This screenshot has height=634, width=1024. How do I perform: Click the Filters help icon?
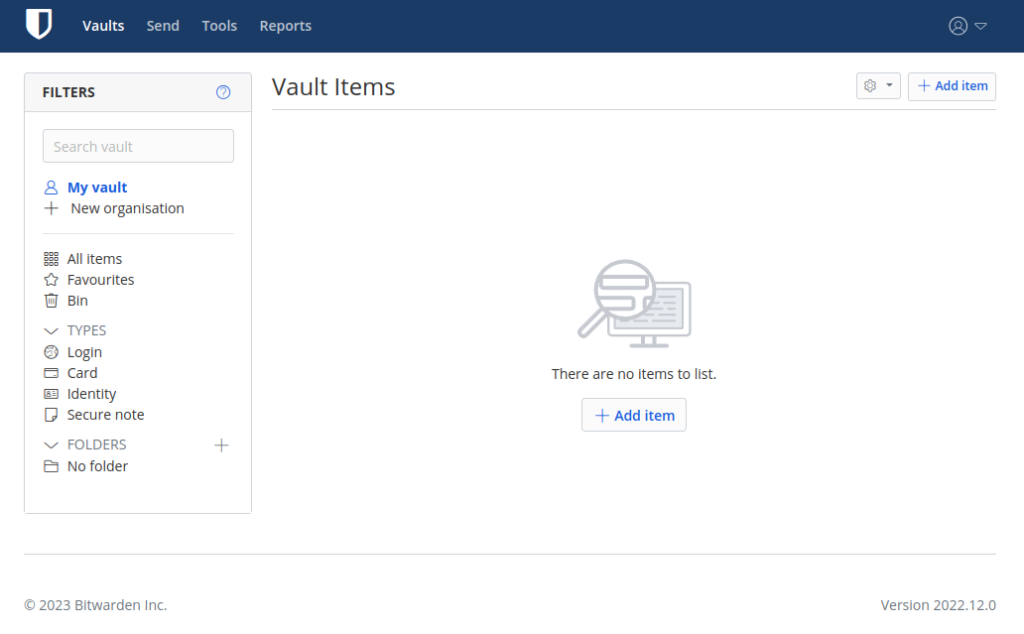[223, 92]
